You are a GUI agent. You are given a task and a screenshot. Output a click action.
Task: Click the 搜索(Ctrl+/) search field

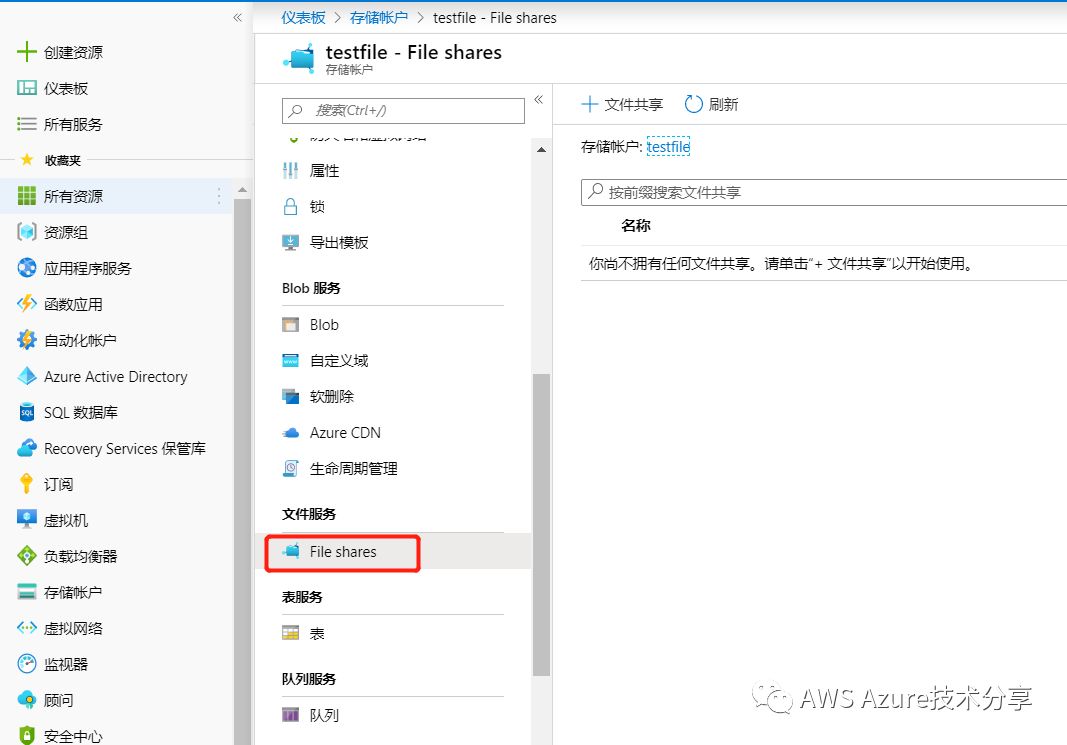pos(404,110)
